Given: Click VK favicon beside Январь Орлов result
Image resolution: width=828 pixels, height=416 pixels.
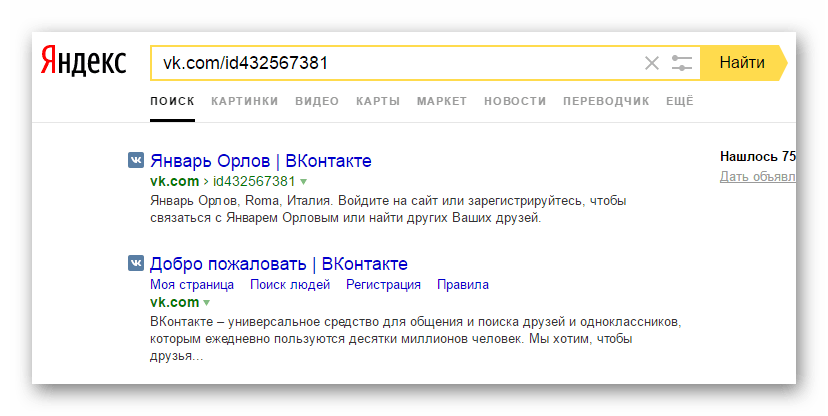Looking at the screenshot, I should 135,160.
